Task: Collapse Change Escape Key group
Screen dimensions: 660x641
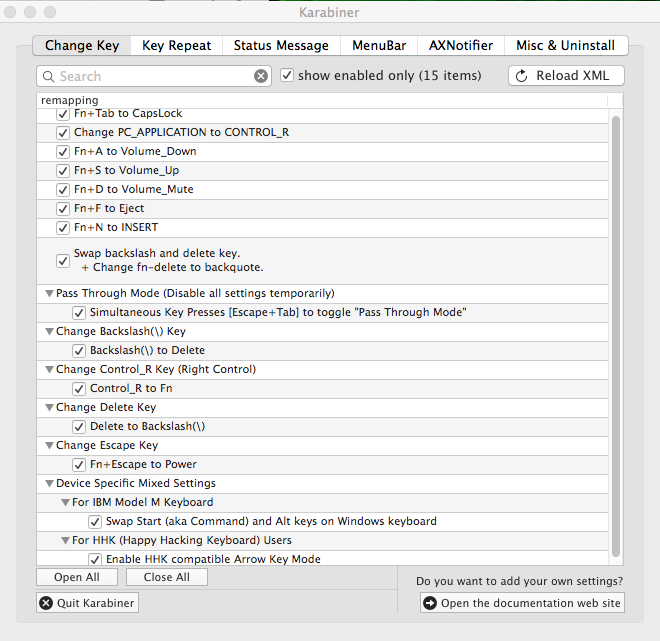Action: [x=48, y=446]
